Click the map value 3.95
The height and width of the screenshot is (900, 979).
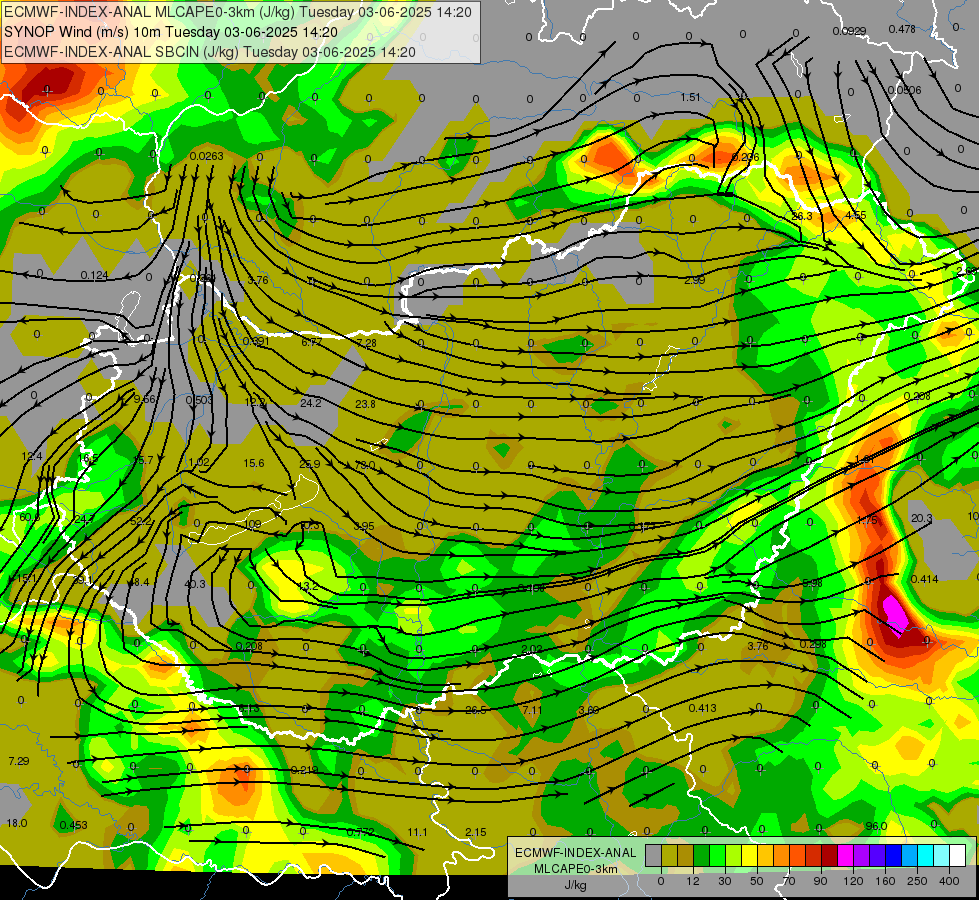[364, 526]
